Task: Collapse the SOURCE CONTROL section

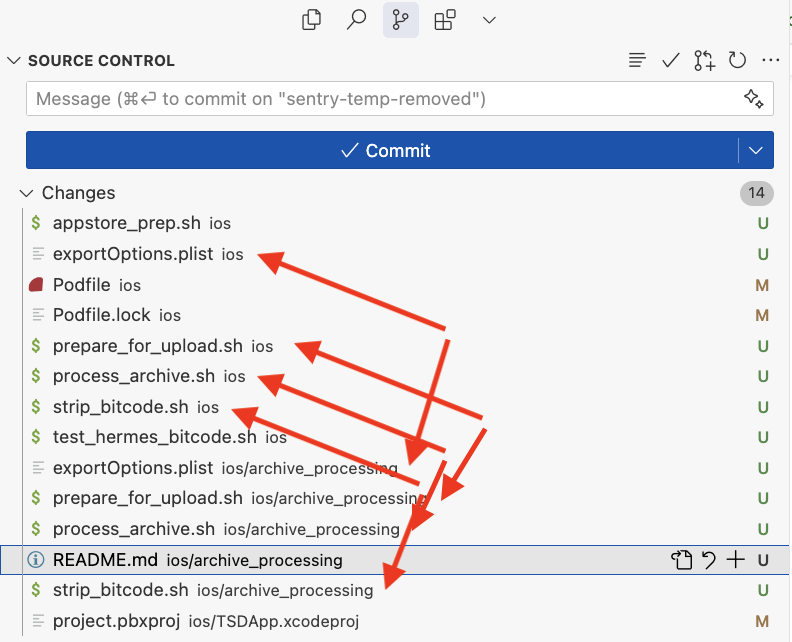Action: [14, 61]
